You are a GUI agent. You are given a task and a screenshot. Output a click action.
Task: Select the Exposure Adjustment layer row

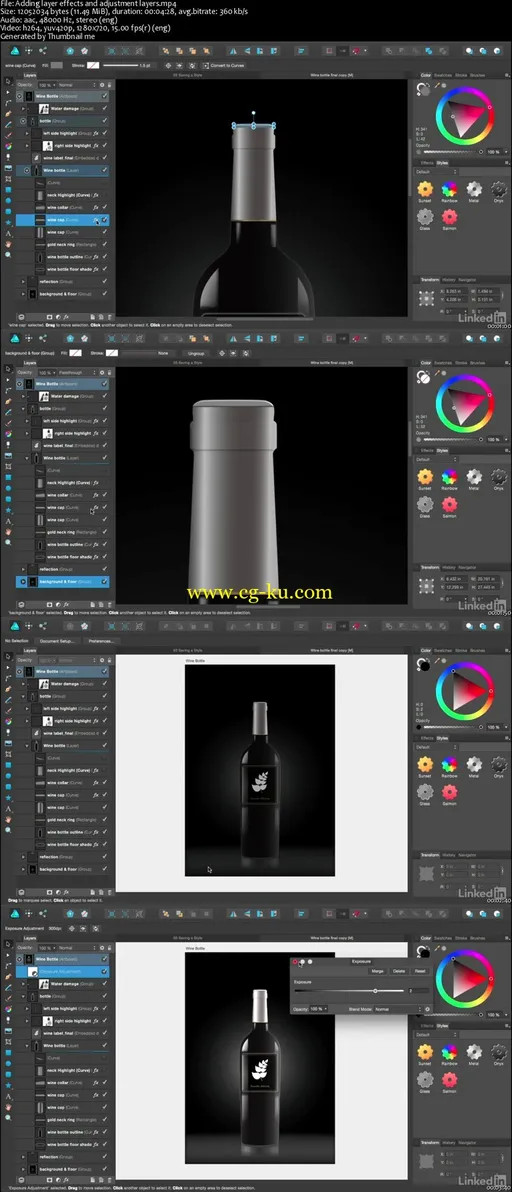tap(62, 972)
